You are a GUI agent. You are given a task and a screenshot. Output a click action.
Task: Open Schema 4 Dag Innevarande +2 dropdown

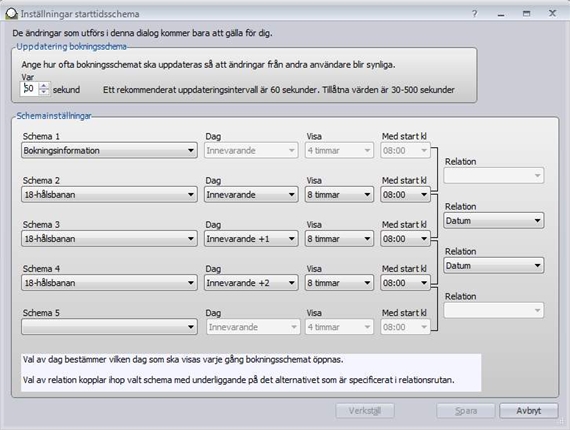pyautogui.click(x=251, y=283)
